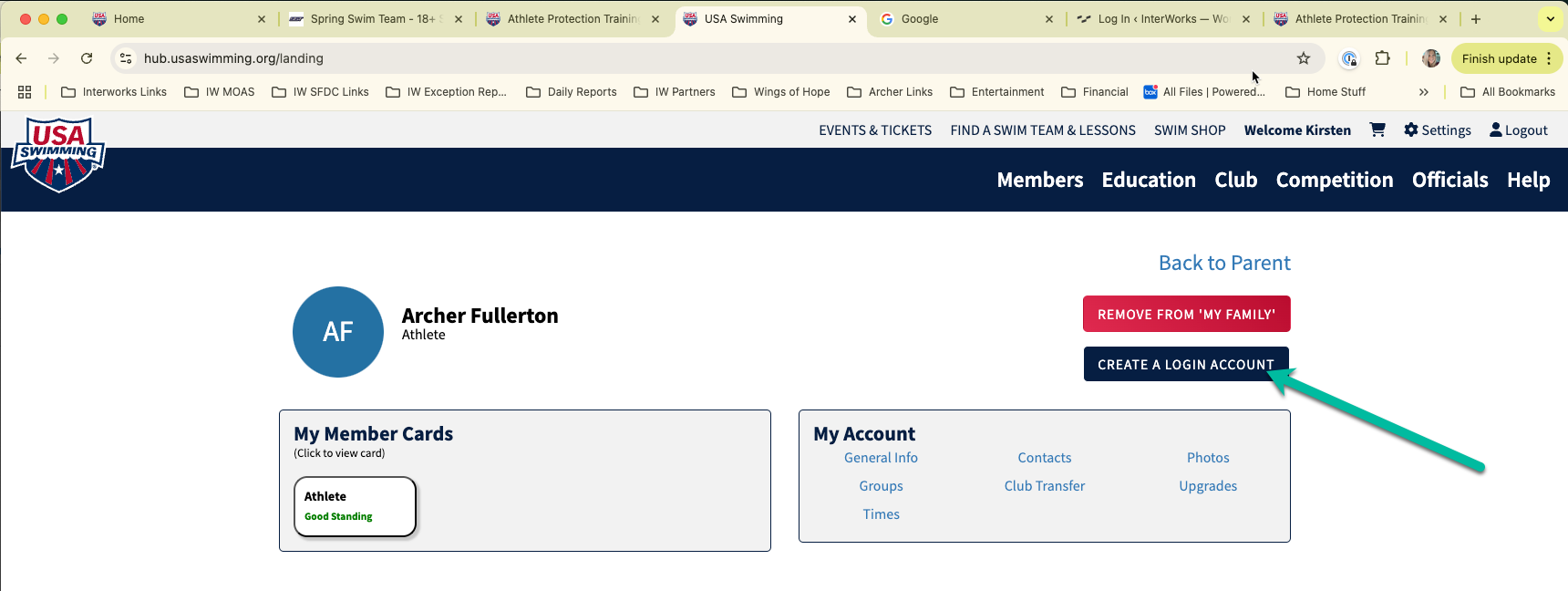
Task: Open the Chrome three-dot menu
Action: (1548, 58)
